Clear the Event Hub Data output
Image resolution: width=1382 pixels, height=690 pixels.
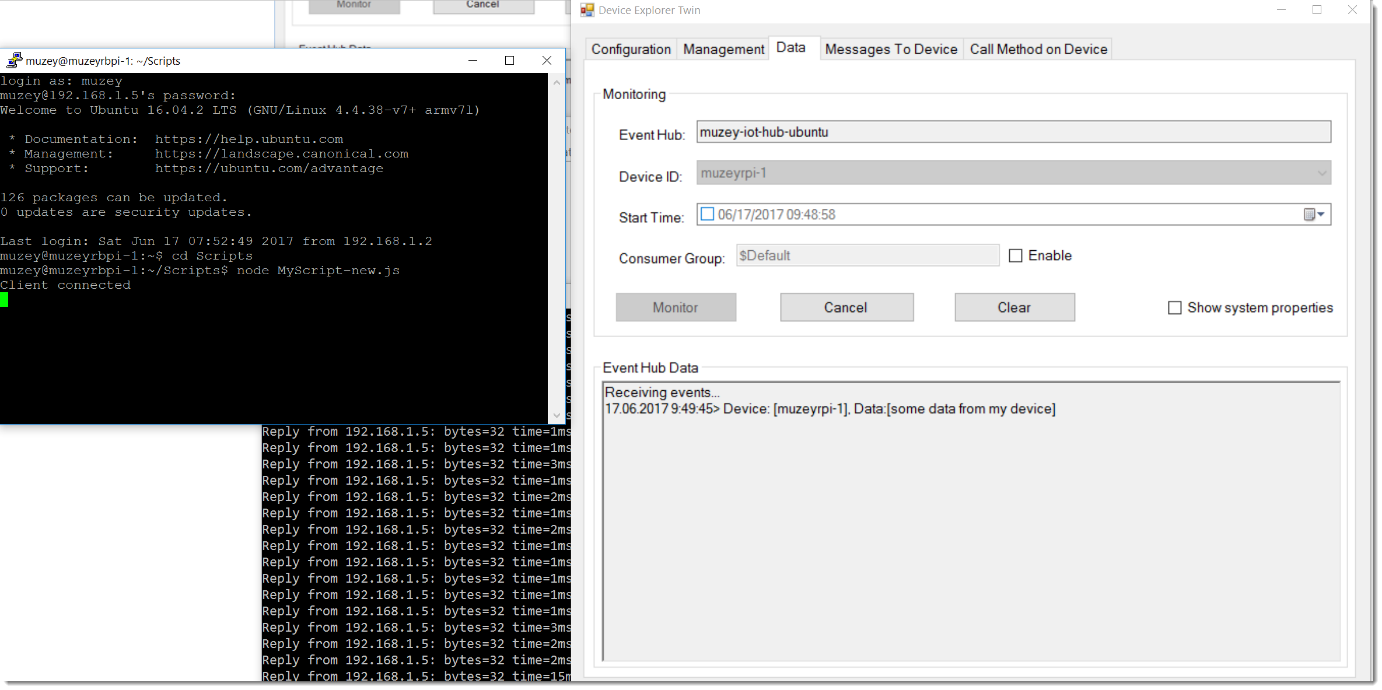1014,307
